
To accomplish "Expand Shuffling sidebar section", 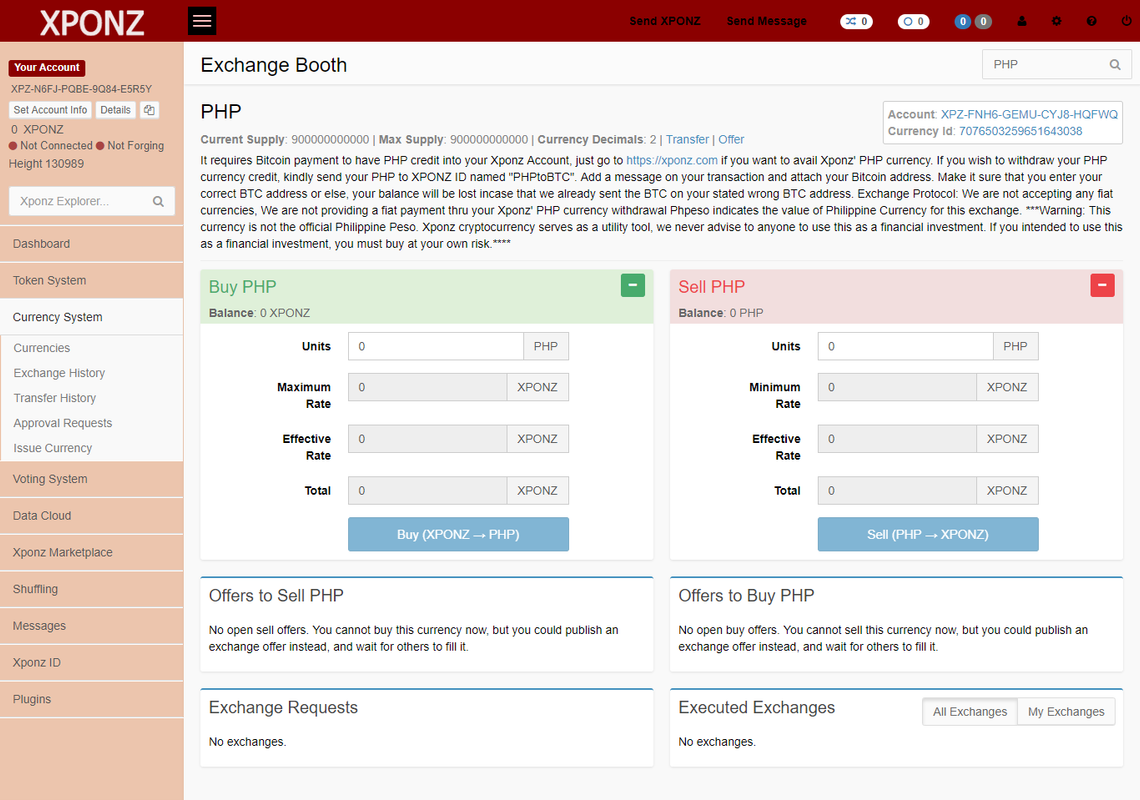I will [x=92, y=589].
